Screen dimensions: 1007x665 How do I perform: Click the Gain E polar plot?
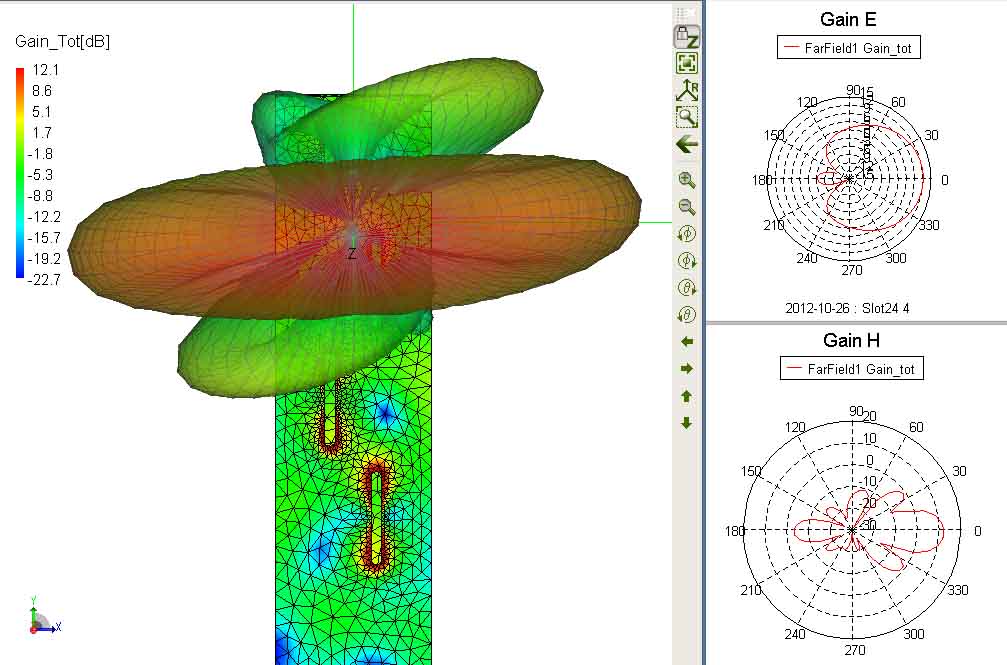(849, 179)
